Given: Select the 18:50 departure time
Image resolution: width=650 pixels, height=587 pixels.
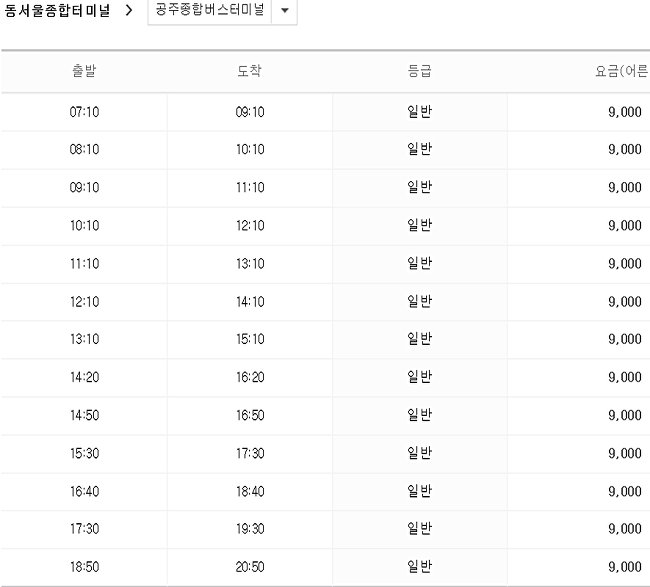Looking at the screenshot, I should point(84,567).
